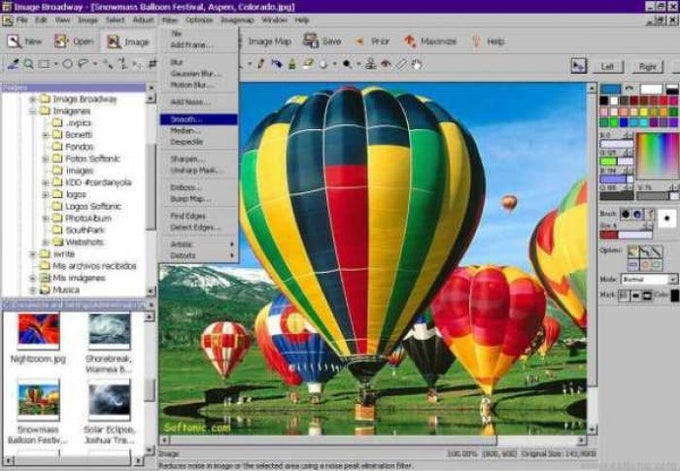Choose Gaussian Blur from the filter menu
680x471 pixels.
coord(199,74)
